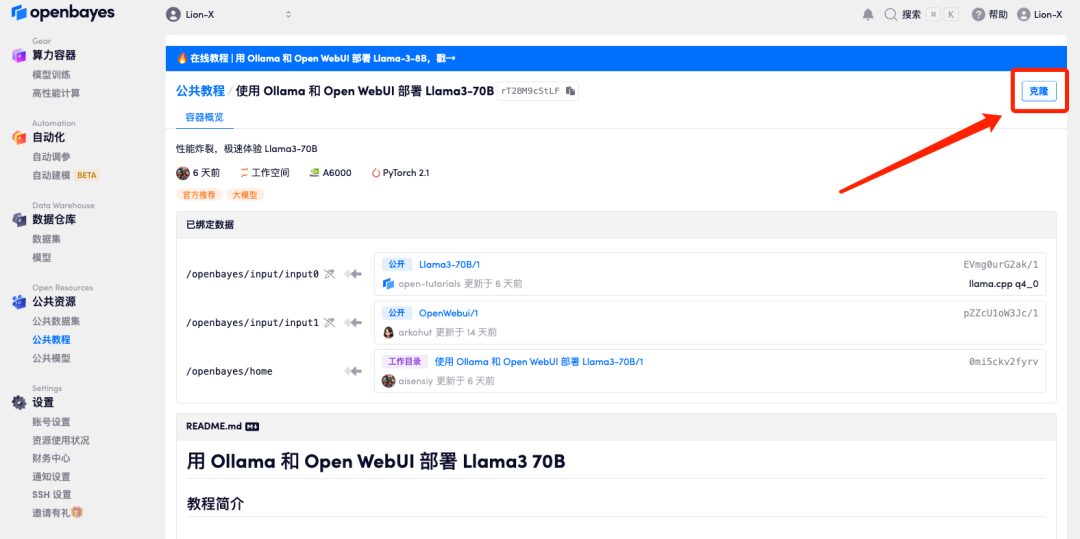Screen dimensions: 1080x539
Task: Click the 公共教程 breadcrumb link
Action: [200, 91]
